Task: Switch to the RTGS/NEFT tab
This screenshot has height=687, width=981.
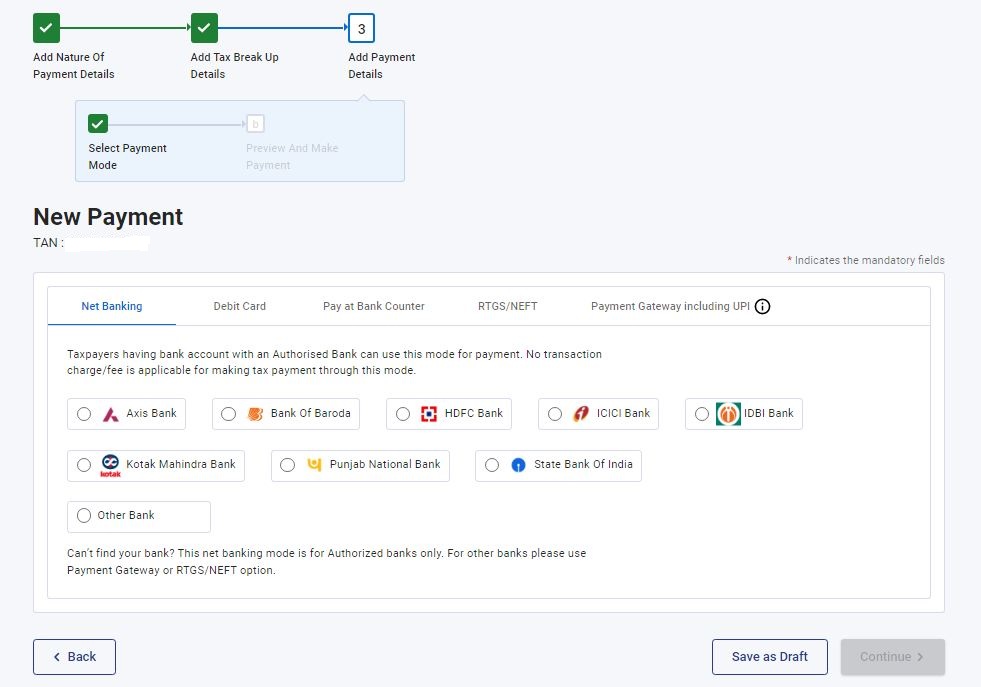Action: tap(507, 306)
